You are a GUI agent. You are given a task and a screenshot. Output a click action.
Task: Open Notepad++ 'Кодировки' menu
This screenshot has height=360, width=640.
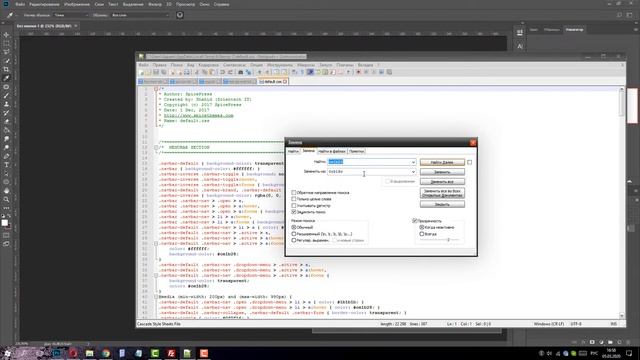[209, 65]
